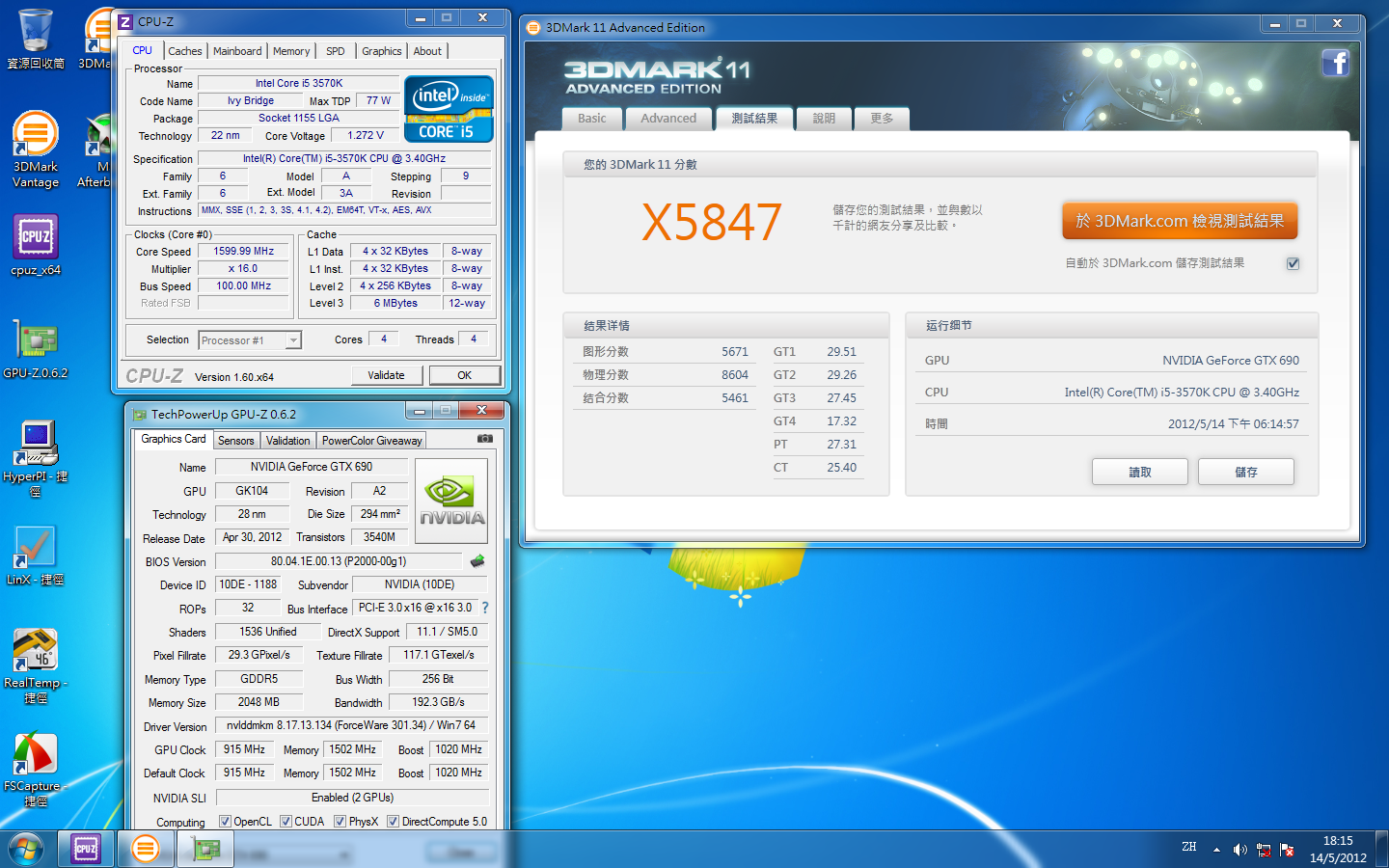Launch the cpuz_x64 desktop icon
This screenshot has height=868, width=1389.
point(36,245)
